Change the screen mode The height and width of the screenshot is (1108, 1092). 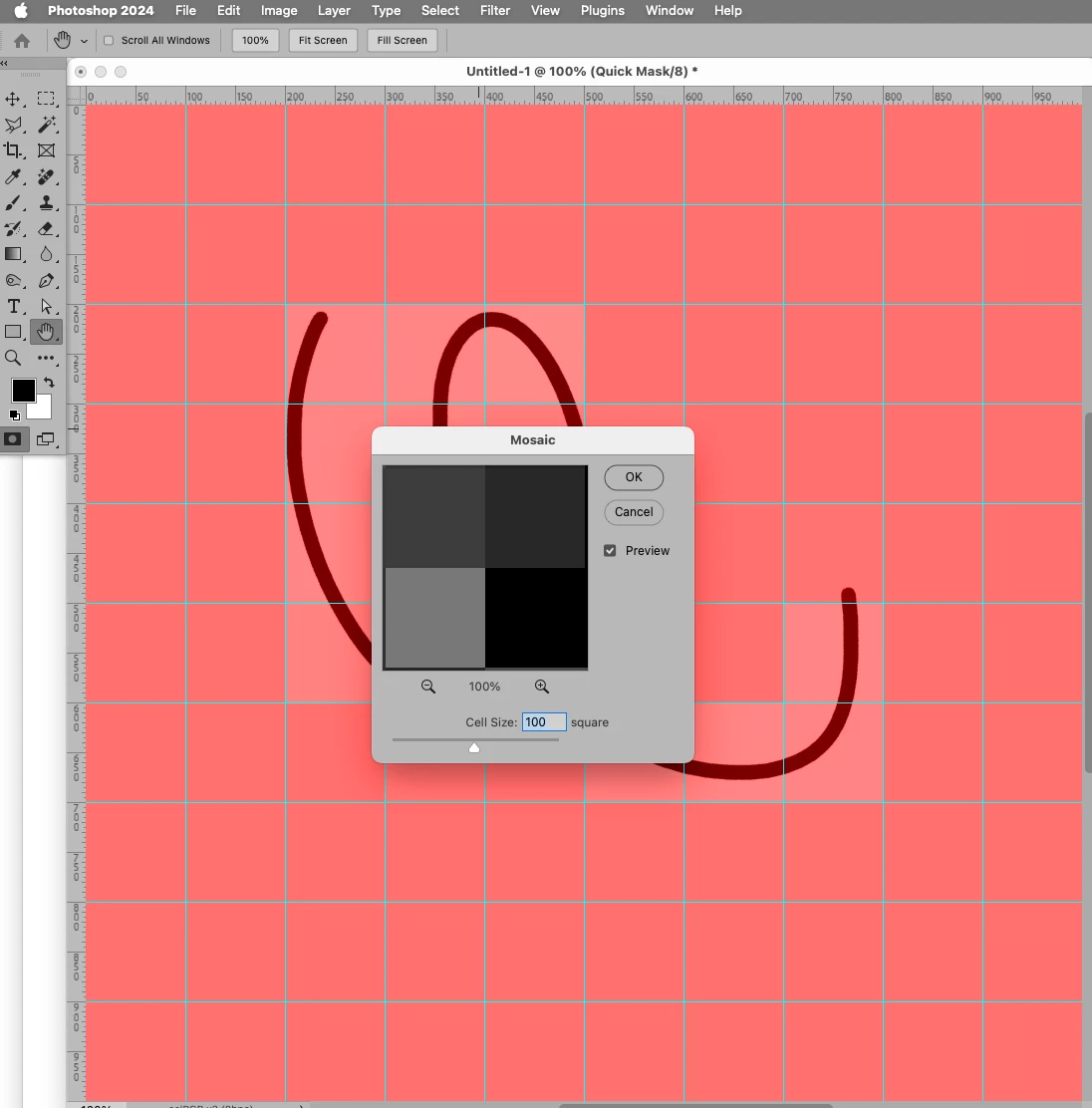(46, 439)
